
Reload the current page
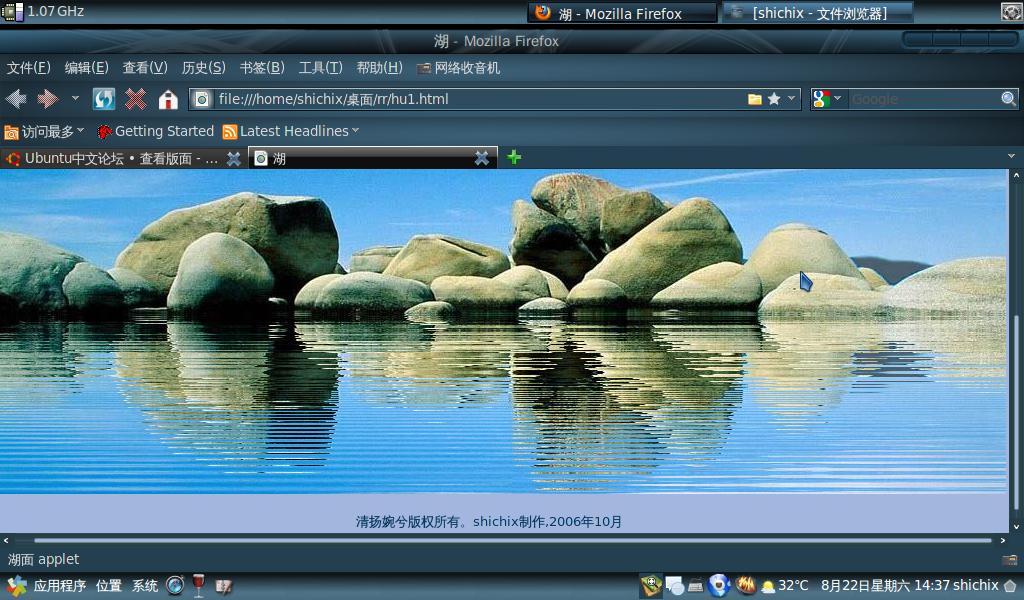(x=104, y=99)
